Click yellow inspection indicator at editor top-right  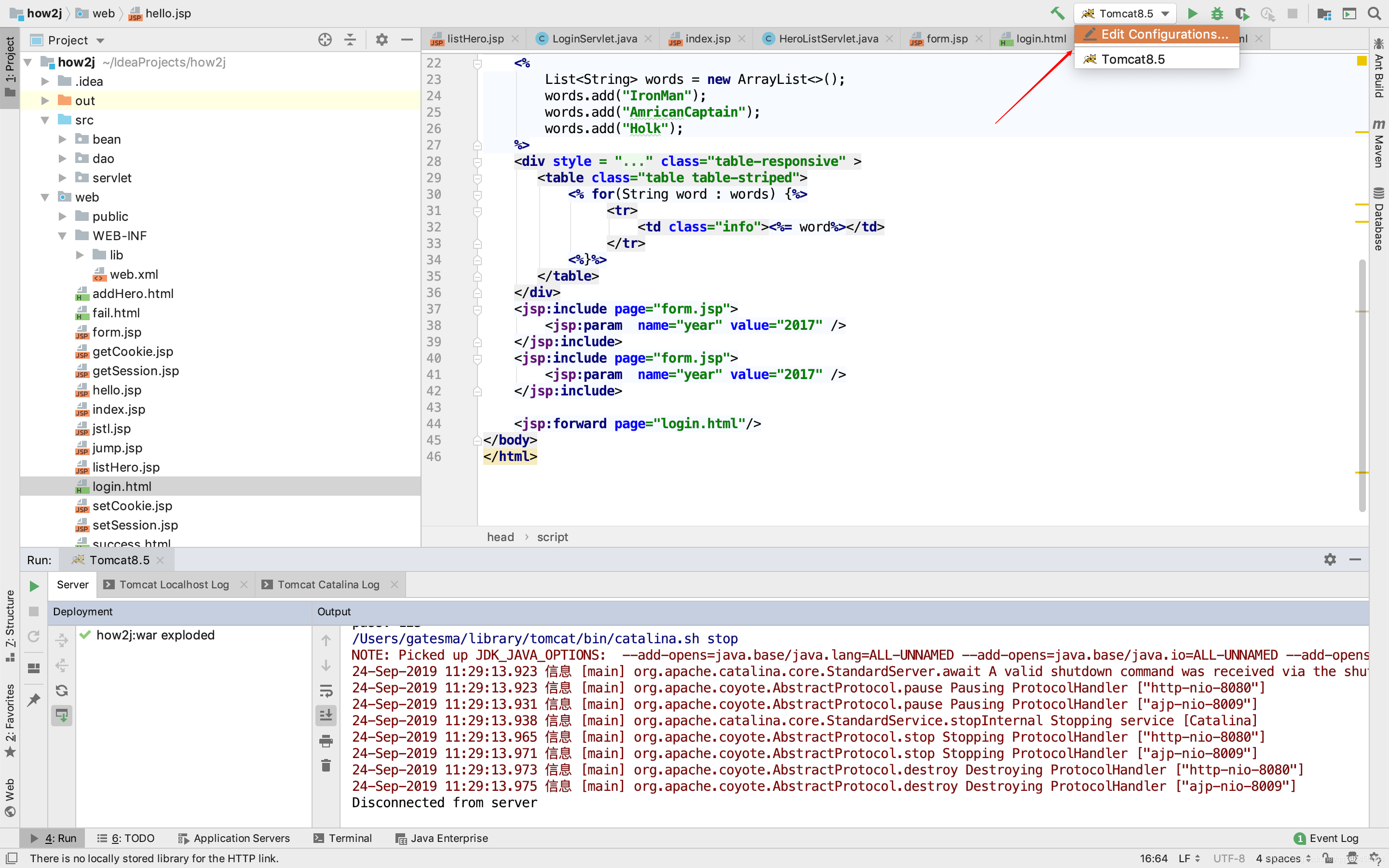coord(1362,61)
